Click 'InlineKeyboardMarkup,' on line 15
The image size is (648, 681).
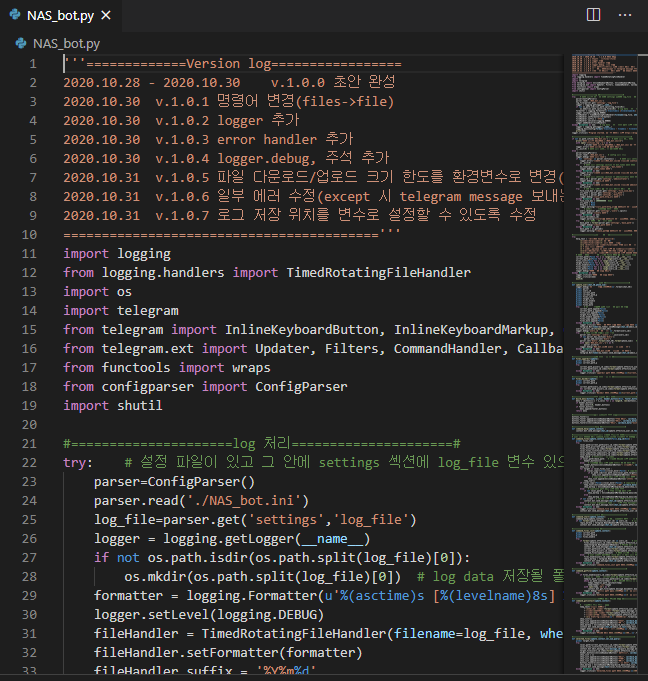click(474, 330)
